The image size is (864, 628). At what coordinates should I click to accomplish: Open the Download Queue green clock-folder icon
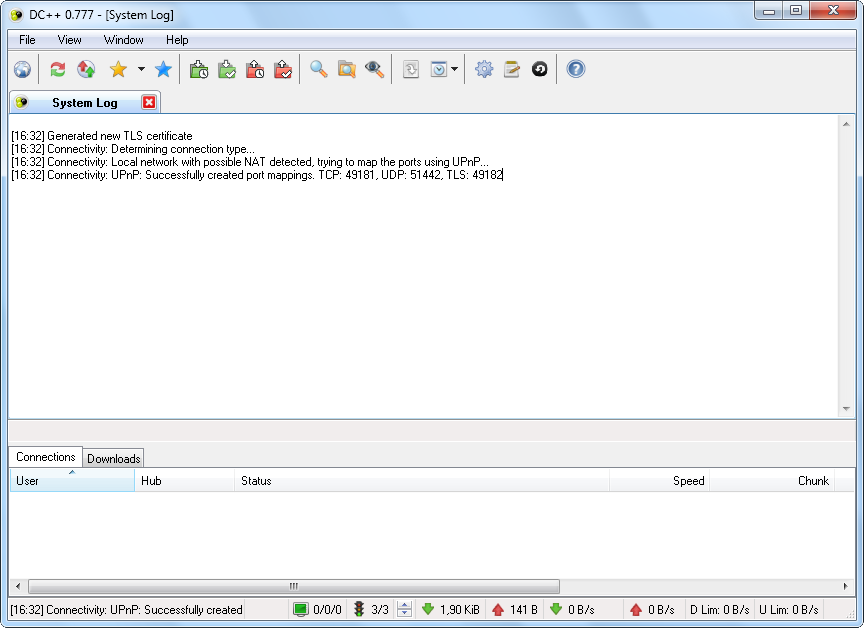coord(198,69)
